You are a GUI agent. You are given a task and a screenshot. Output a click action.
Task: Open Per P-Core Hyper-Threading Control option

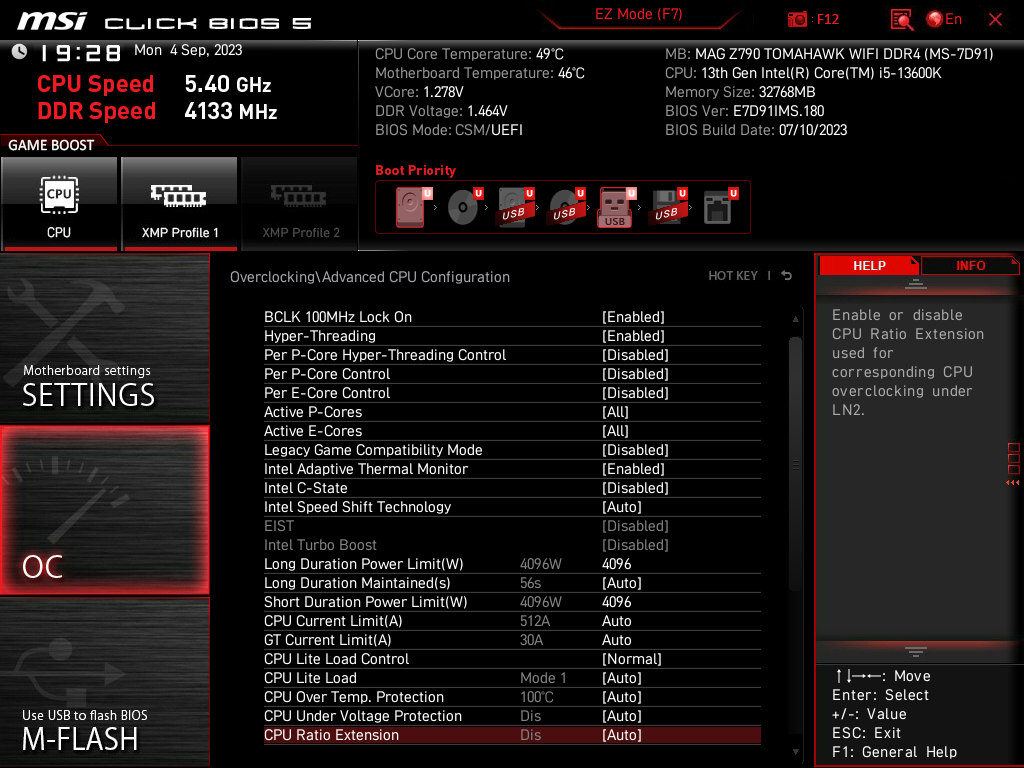[x=512, y=355]
